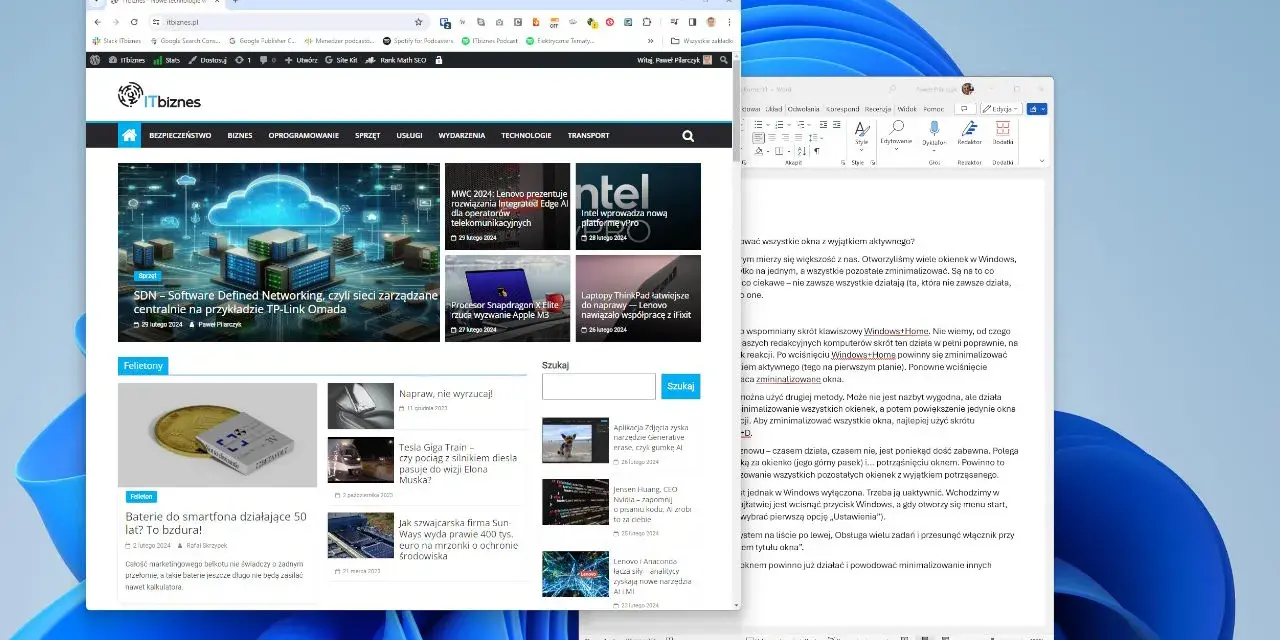Click the ITbiznes site logo
The image size is (1280, 640).
pyautogui.click(x=159, y=96)
